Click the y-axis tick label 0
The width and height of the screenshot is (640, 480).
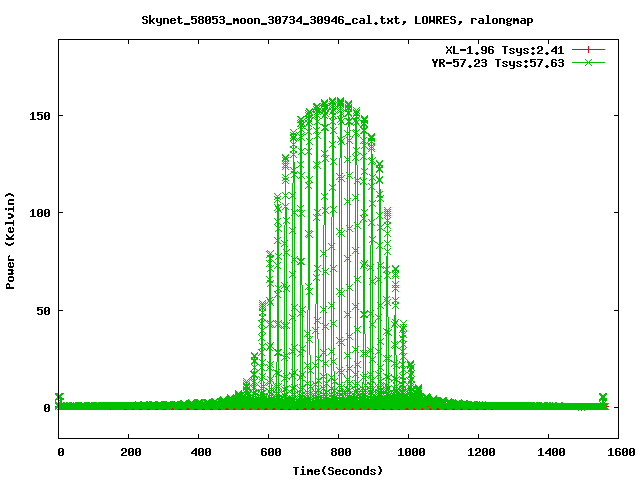click(47, 408)
